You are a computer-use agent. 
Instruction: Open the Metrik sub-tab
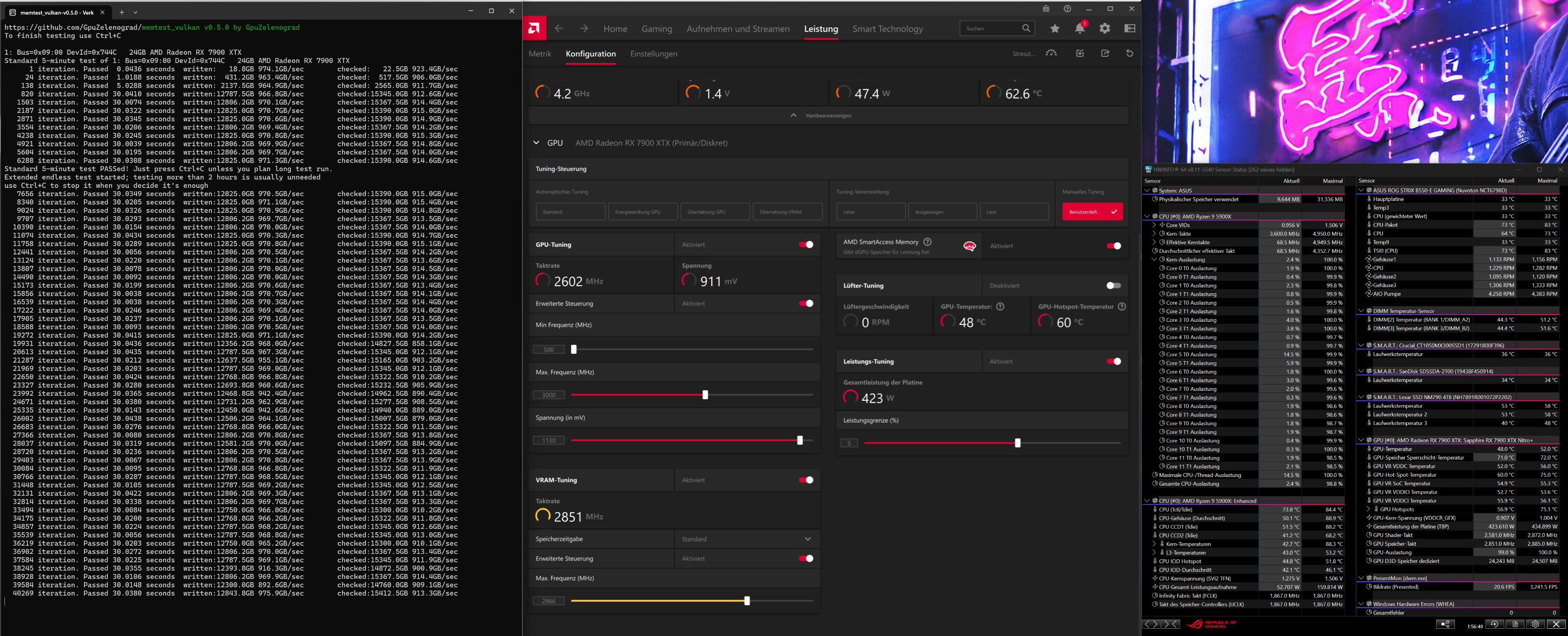[x=540, y=54]
